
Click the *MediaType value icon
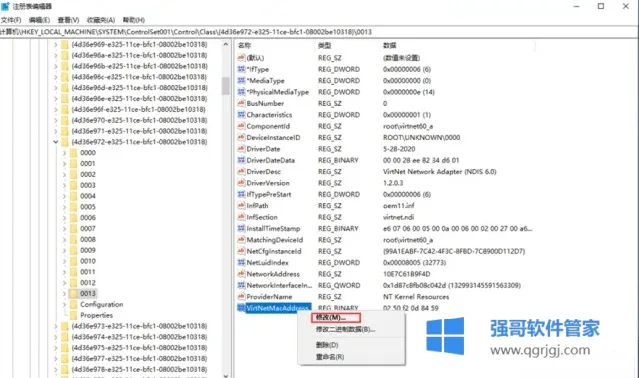point(241,81)
